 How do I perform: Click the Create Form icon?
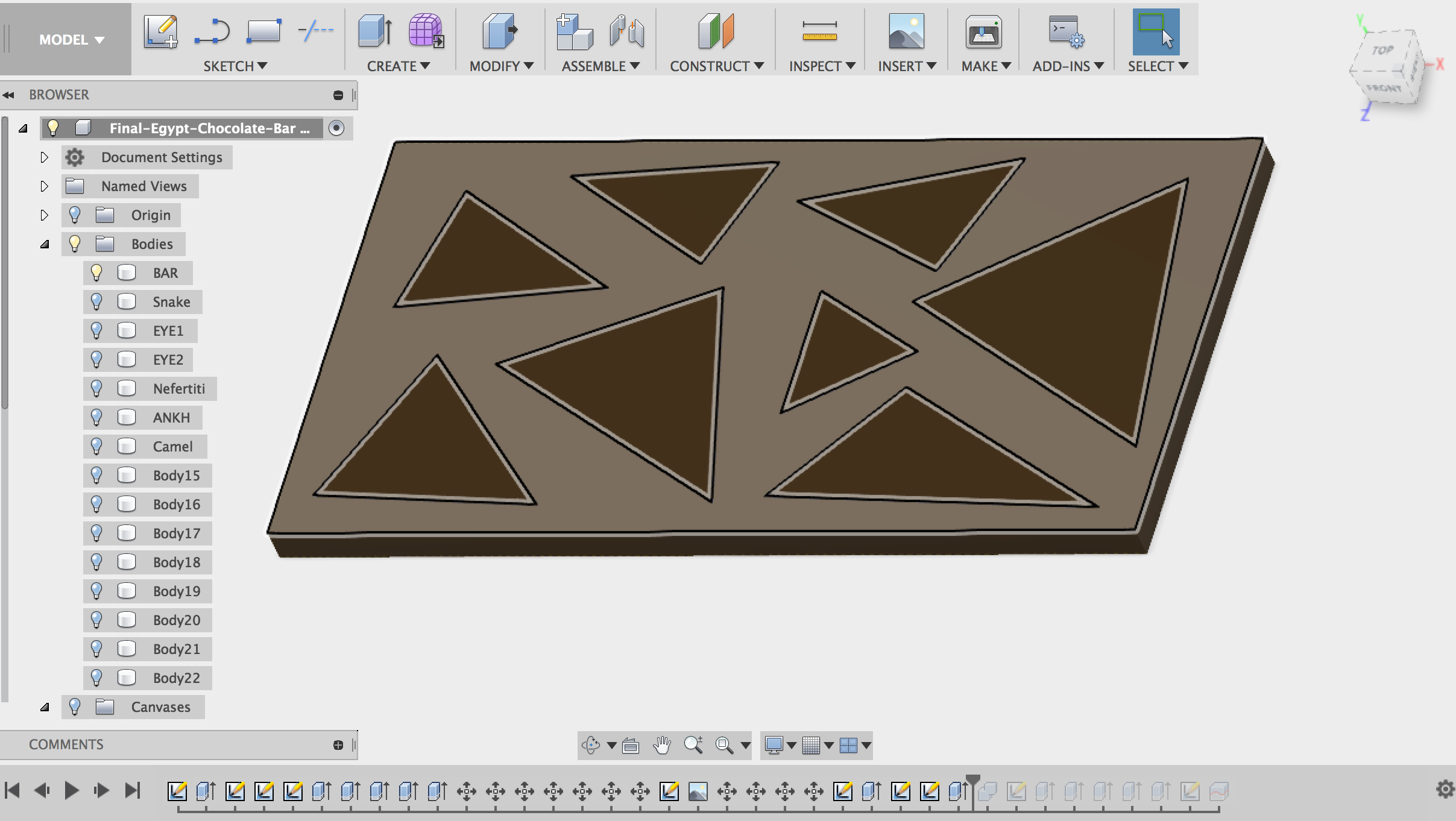point(426,31)
